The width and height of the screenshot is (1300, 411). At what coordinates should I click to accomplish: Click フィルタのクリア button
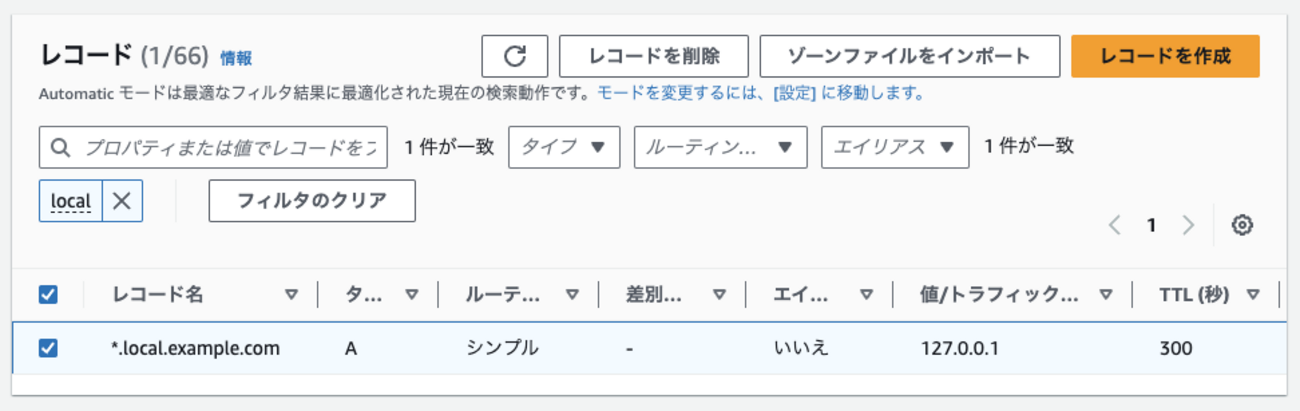coord(312,201)
